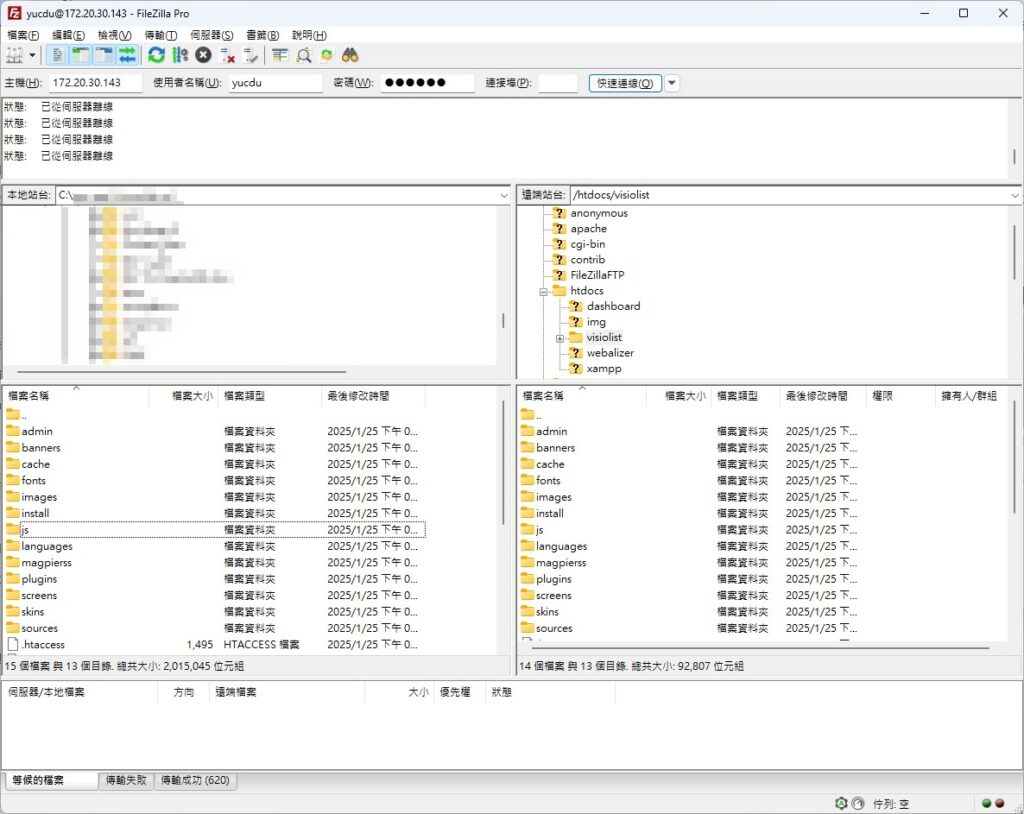
Task: Click the 快速連線 button
Action: pyautogui.click(x=625, y=83)
